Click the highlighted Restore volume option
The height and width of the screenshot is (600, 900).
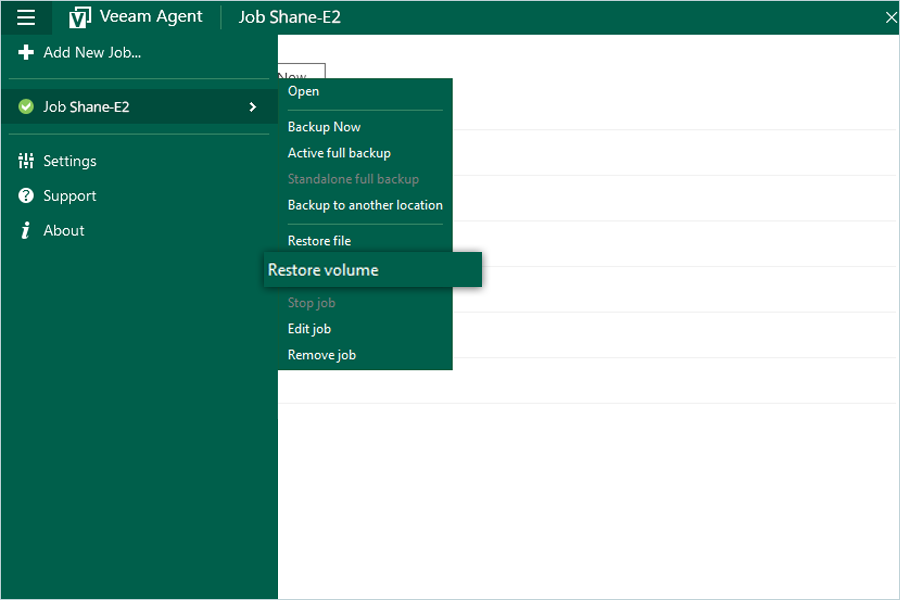coord(373,270)
